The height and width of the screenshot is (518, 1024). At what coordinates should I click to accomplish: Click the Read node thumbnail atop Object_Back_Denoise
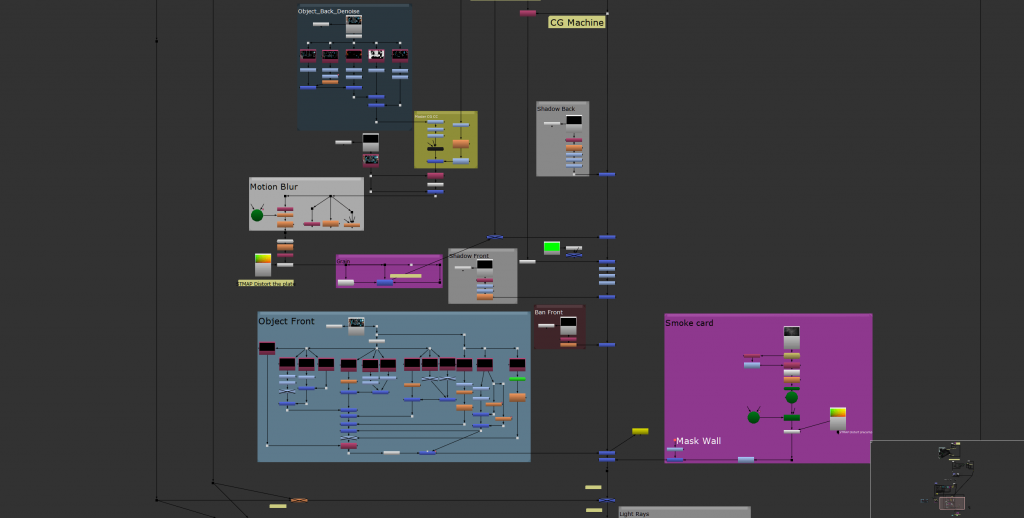[354, 23]
